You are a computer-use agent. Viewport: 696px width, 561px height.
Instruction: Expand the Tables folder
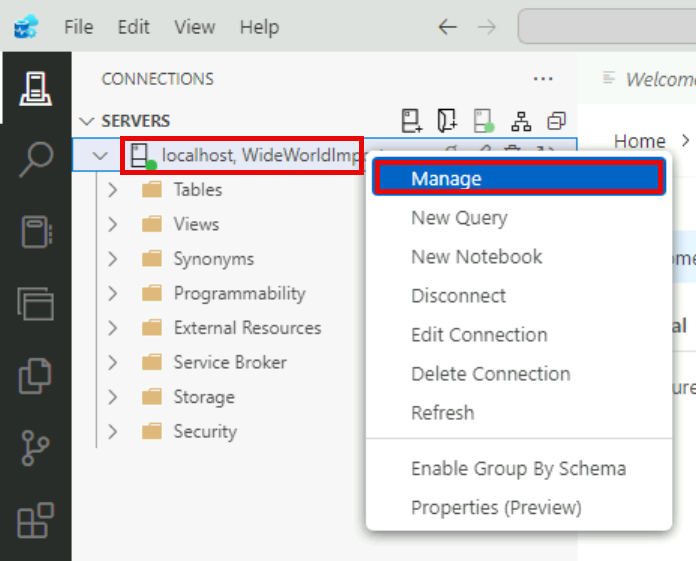click(112, 190)
